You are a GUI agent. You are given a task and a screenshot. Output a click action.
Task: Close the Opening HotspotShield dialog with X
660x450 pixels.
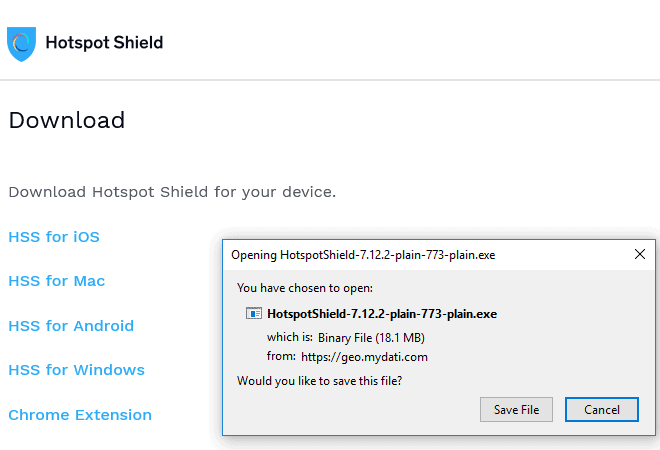click(x=640, y=254)
